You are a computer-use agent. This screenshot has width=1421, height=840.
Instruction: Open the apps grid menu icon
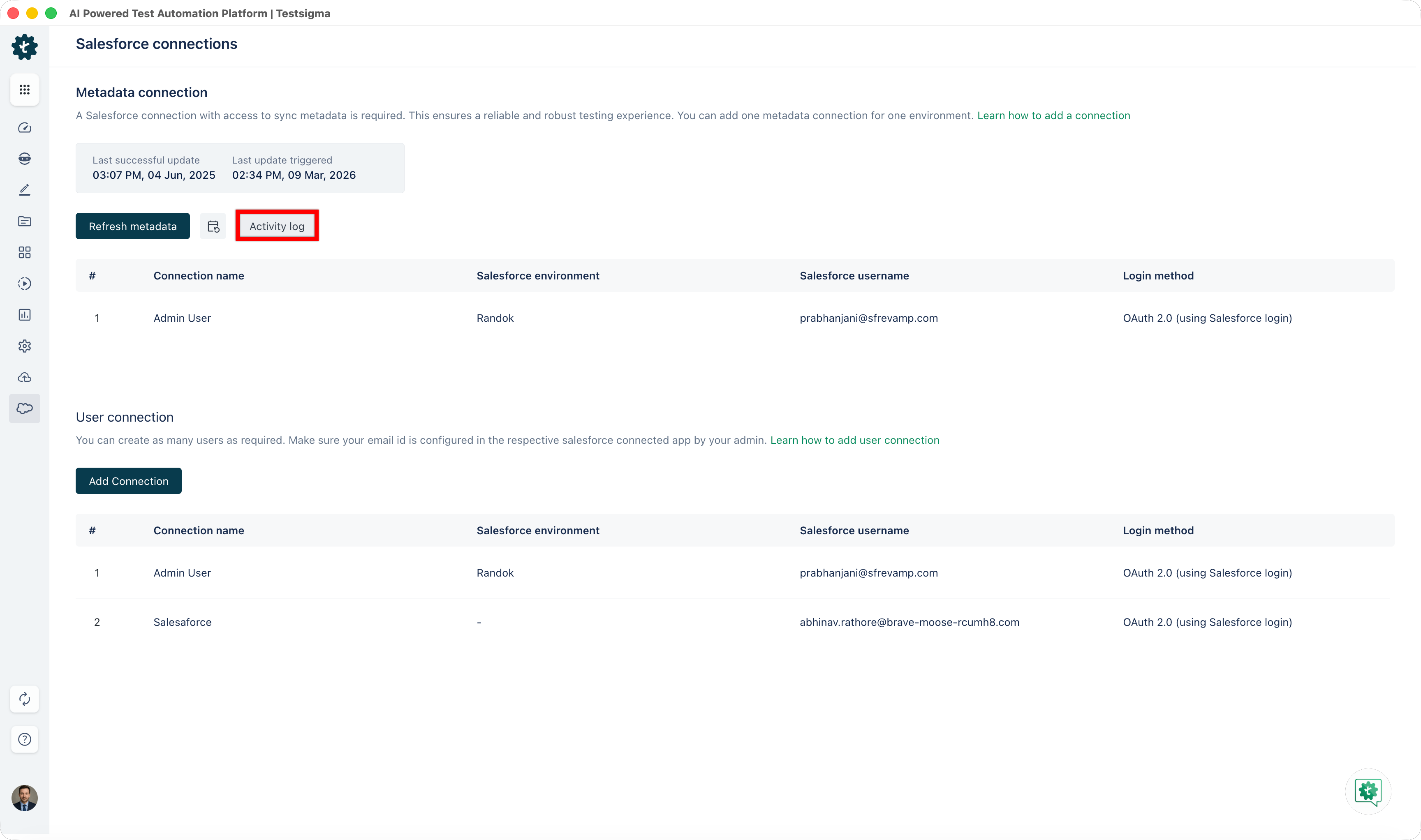coord(24,90)
